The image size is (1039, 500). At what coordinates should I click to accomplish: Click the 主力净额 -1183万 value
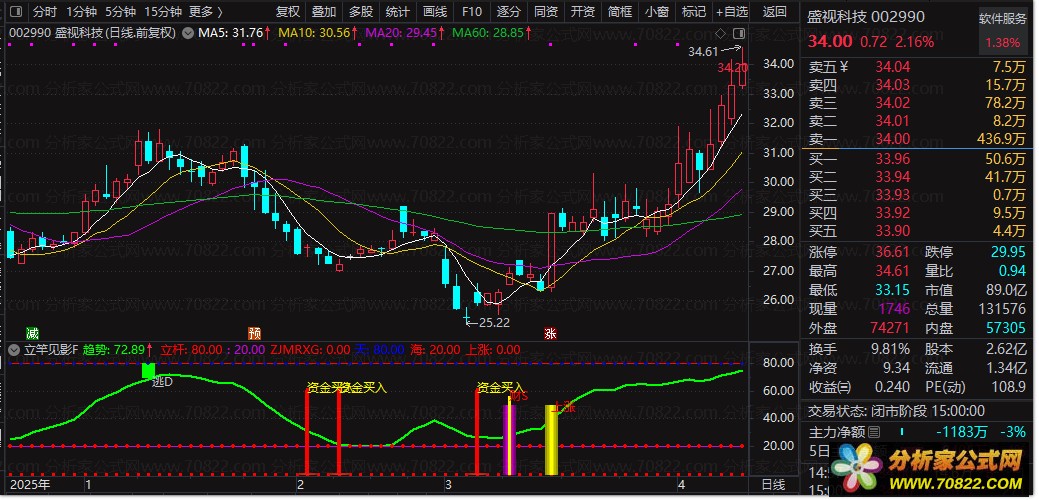pyautogui.click(x=961, y=432)
